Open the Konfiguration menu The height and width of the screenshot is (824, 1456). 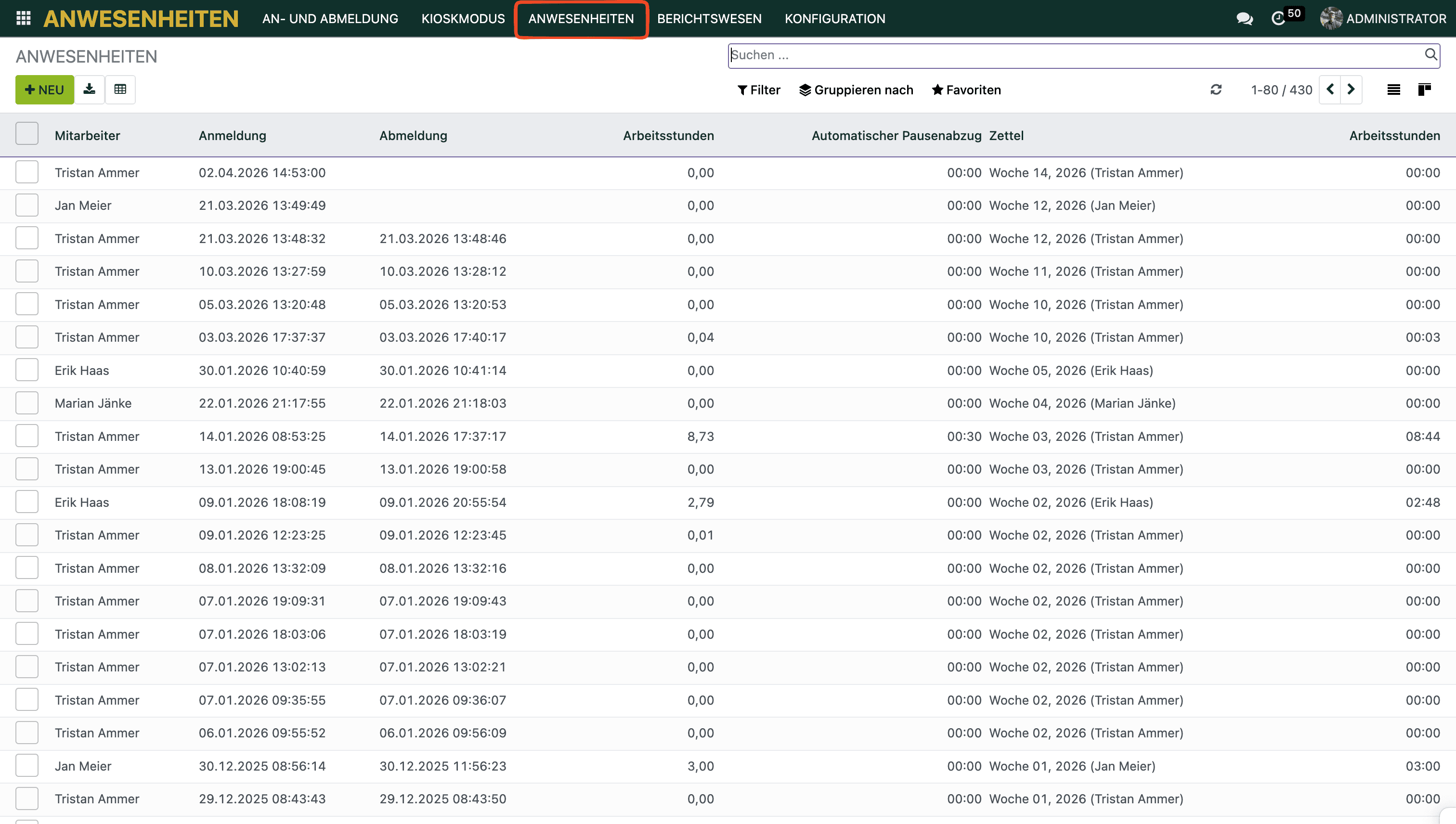(834, 19)
